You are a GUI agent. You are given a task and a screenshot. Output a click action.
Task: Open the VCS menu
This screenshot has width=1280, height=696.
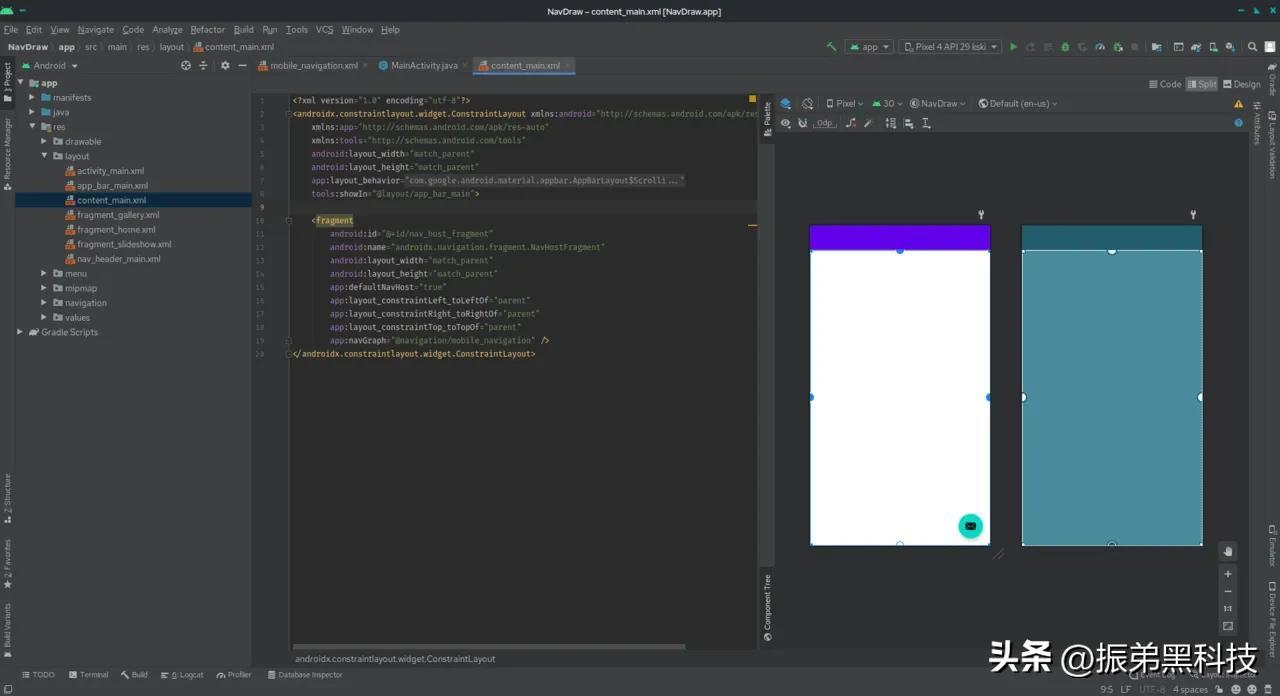point(324,29)
